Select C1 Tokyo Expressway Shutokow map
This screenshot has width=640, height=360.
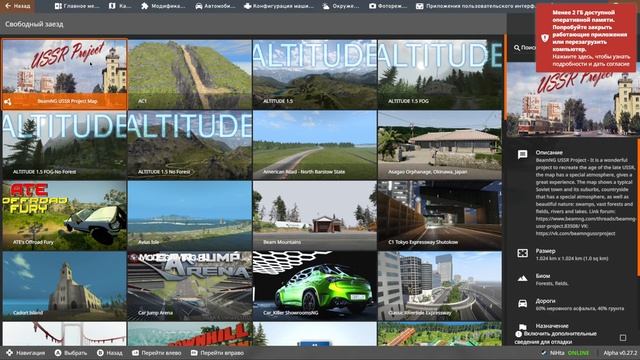pyautogui.click(x=440, y=216)
